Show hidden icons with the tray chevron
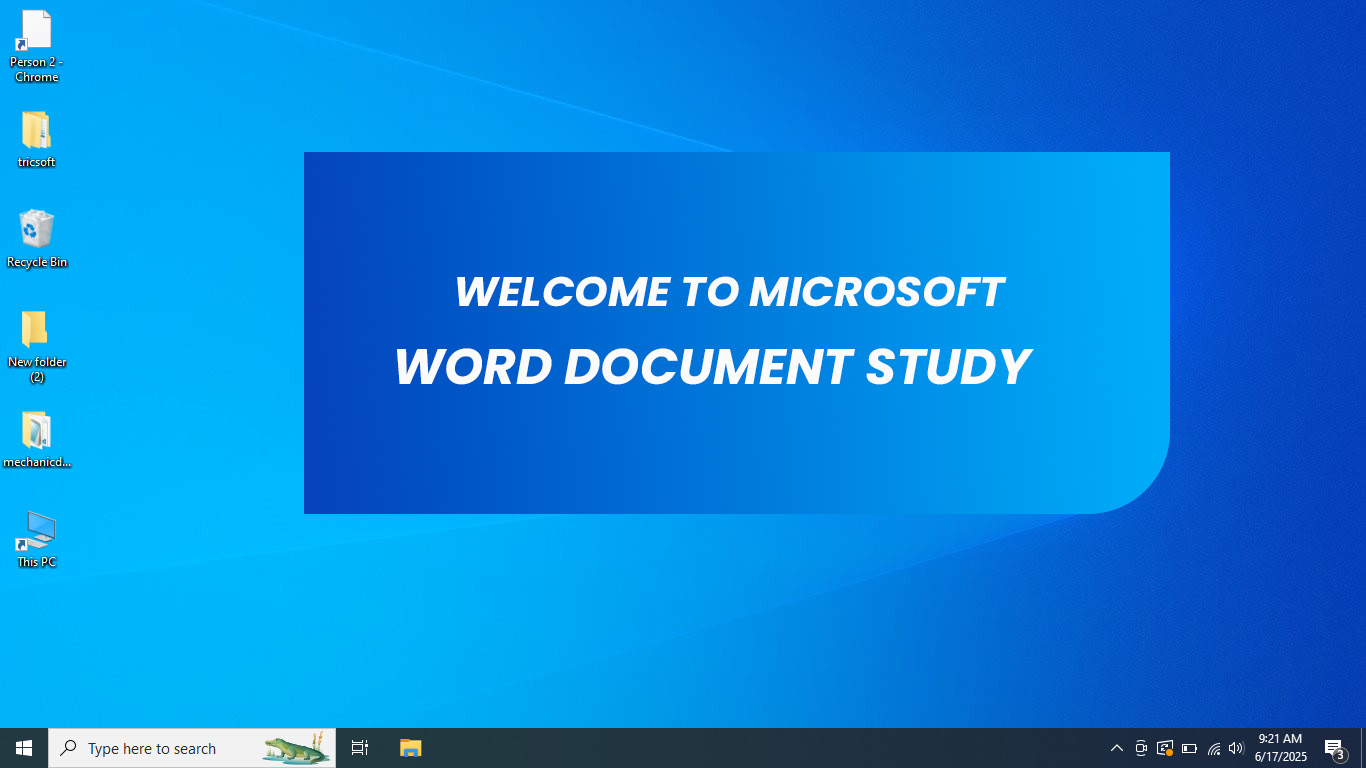Image resolution: width=1366 pixels, height=768 pixels. (x=1117, y=748)
